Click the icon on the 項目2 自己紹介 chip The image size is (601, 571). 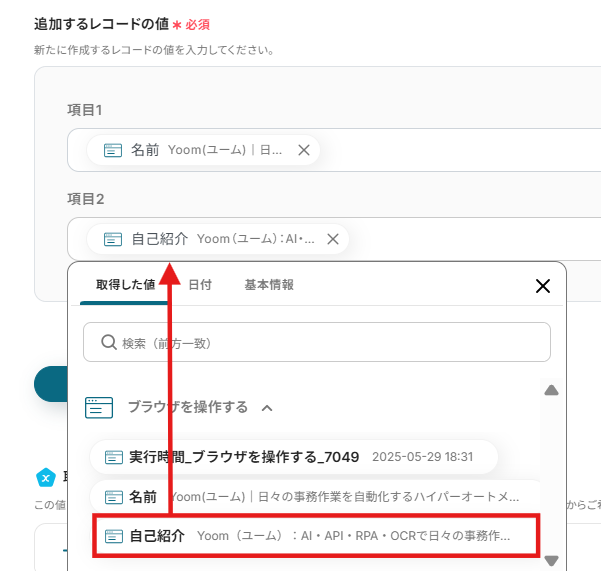113,239
